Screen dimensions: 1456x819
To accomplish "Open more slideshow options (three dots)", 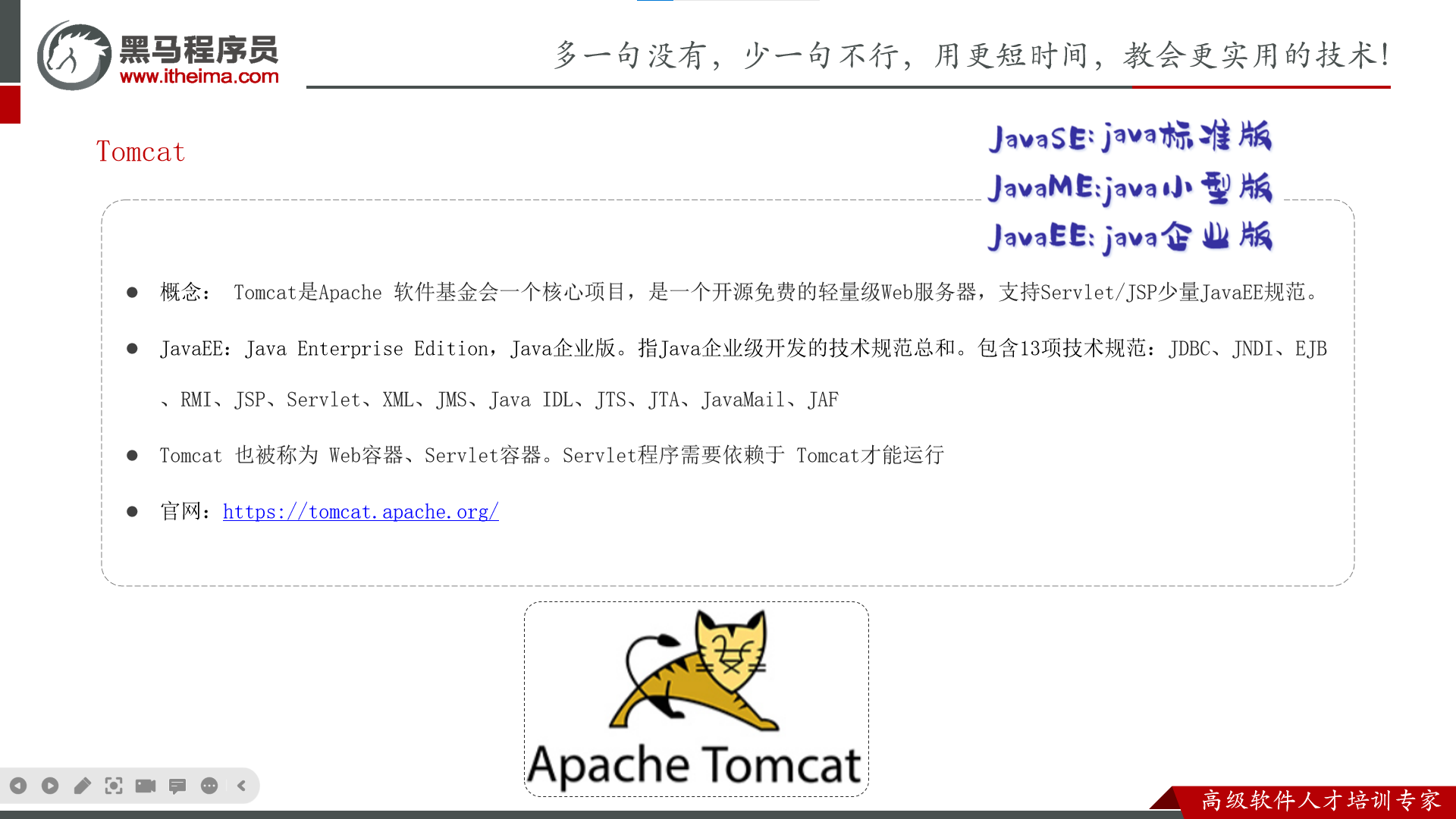I will pyautogui.click(x=209, y=786).
